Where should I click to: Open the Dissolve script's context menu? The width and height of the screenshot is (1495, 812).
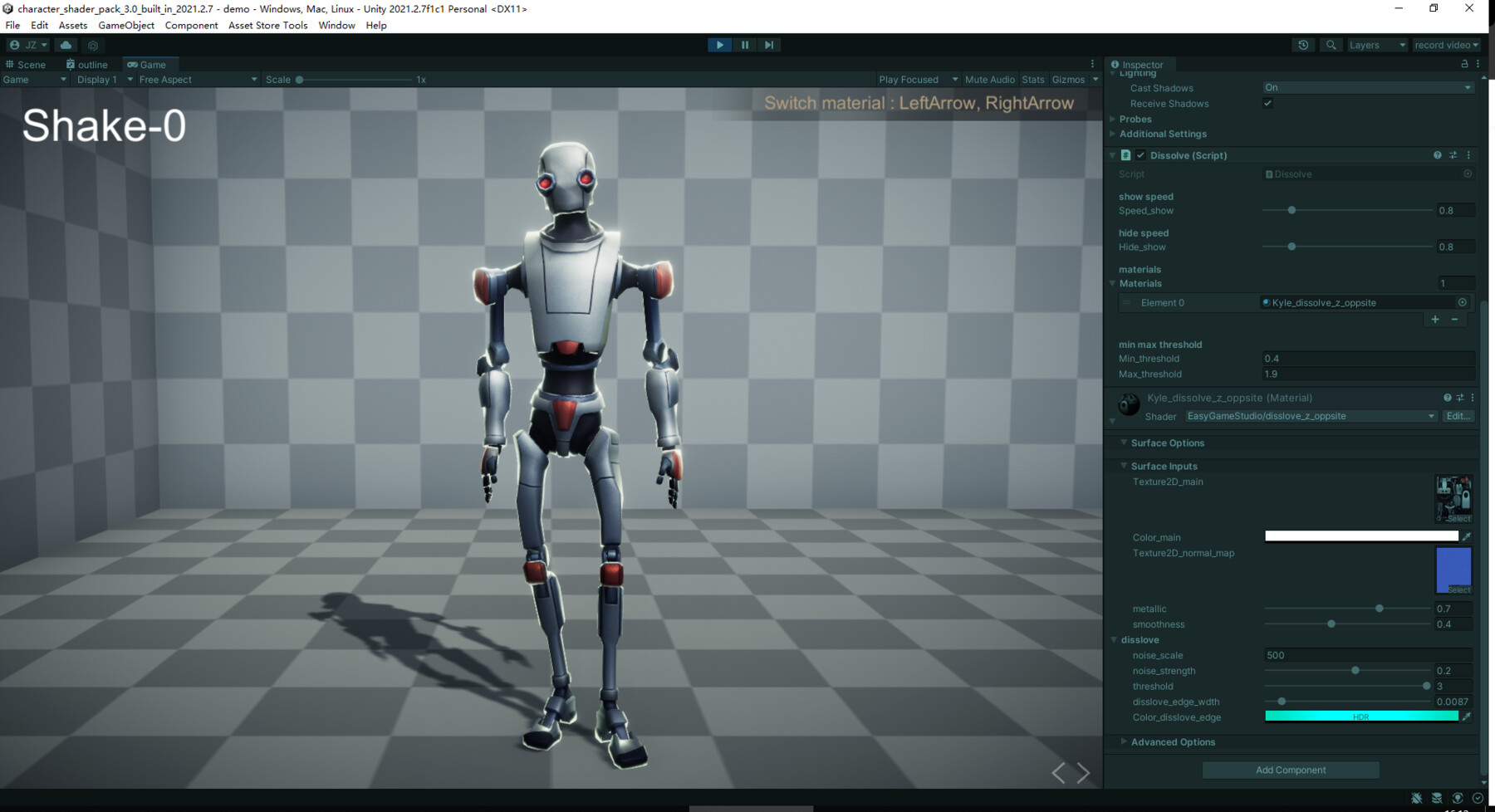coord(1468,155)
